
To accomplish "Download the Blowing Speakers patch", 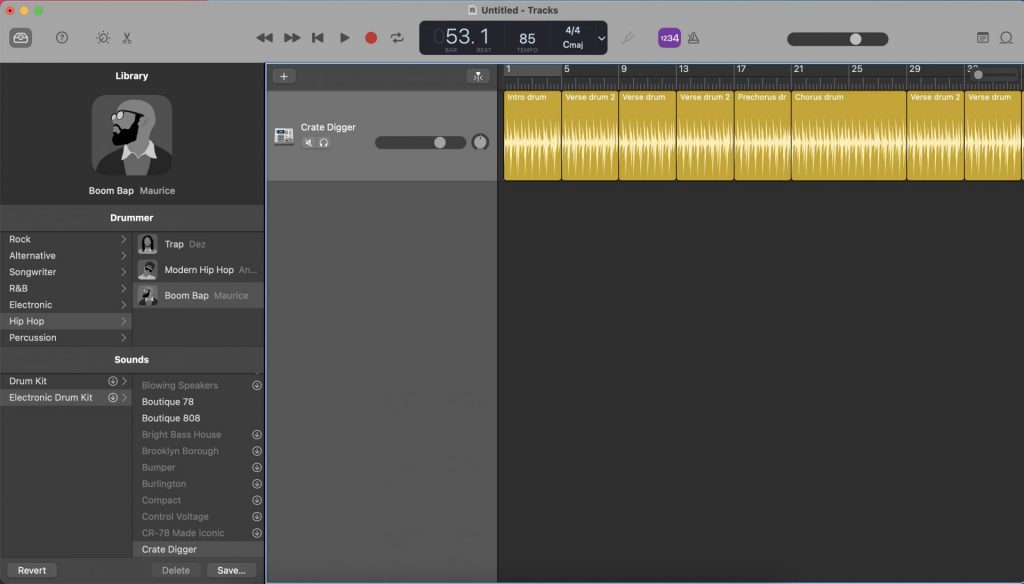I will tap(257, 385).
